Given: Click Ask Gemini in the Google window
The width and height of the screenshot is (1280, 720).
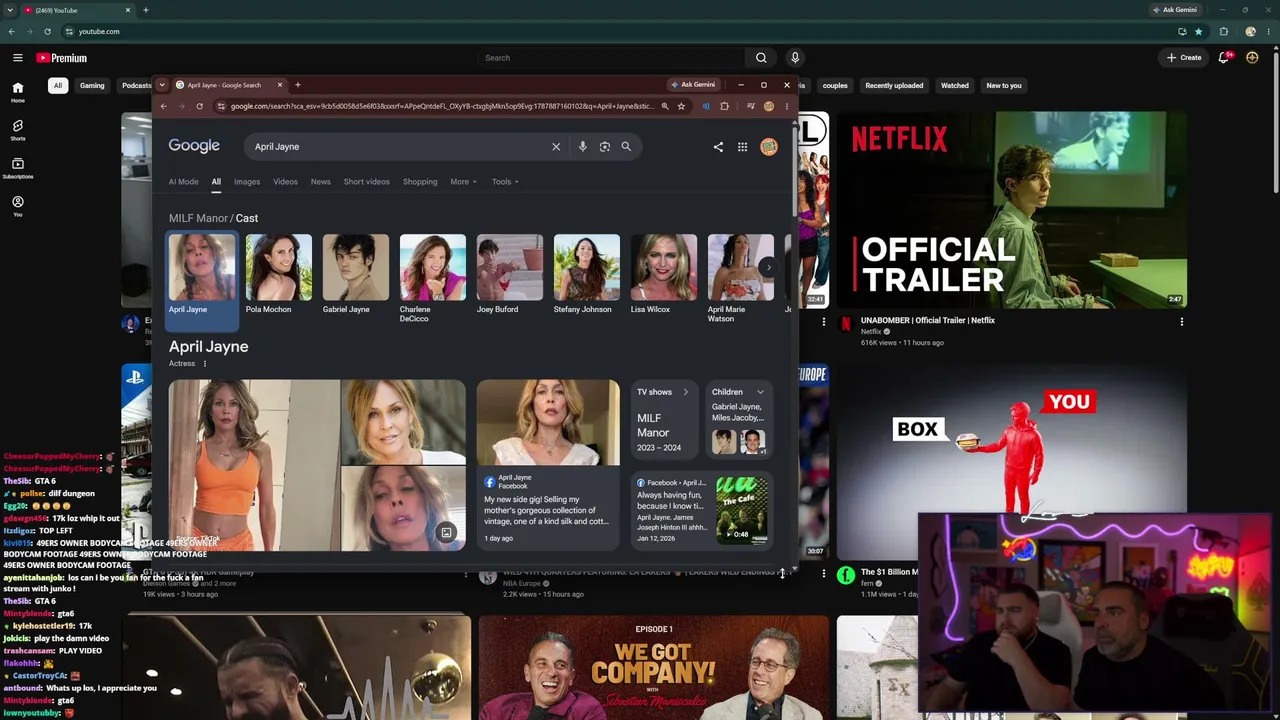Looking at the screenshot, I should coord(693,85).
